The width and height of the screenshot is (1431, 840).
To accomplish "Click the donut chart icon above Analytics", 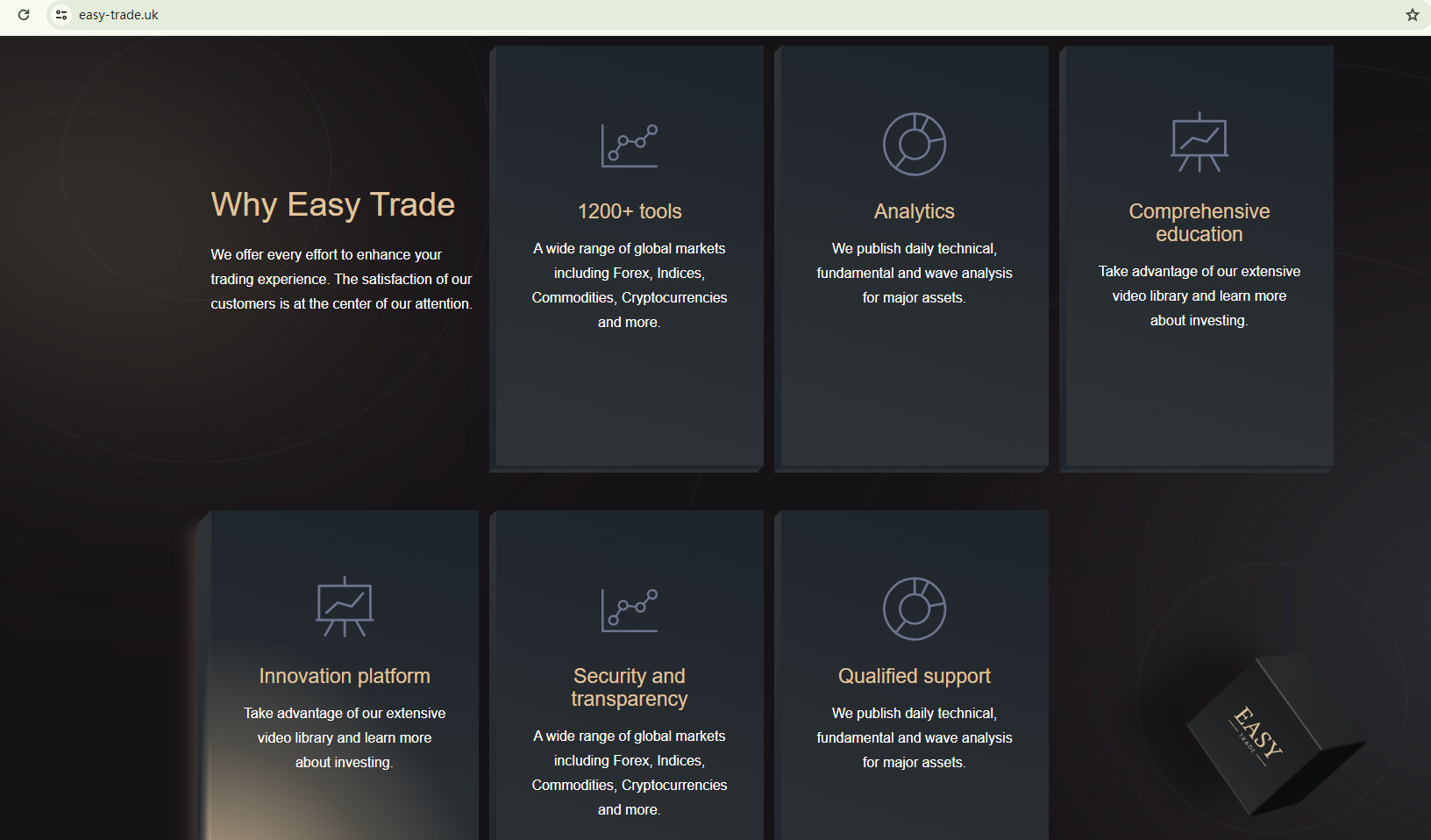I will tap(915, 144).
